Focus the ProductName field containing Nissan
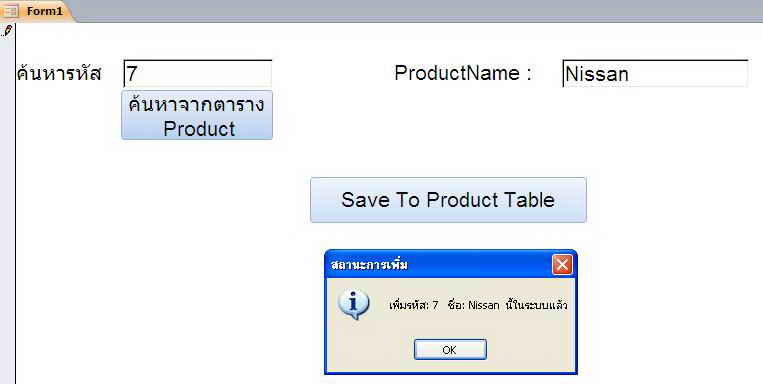Image resolution: width=763 pixels, height=384 pixels. point(655,73)
